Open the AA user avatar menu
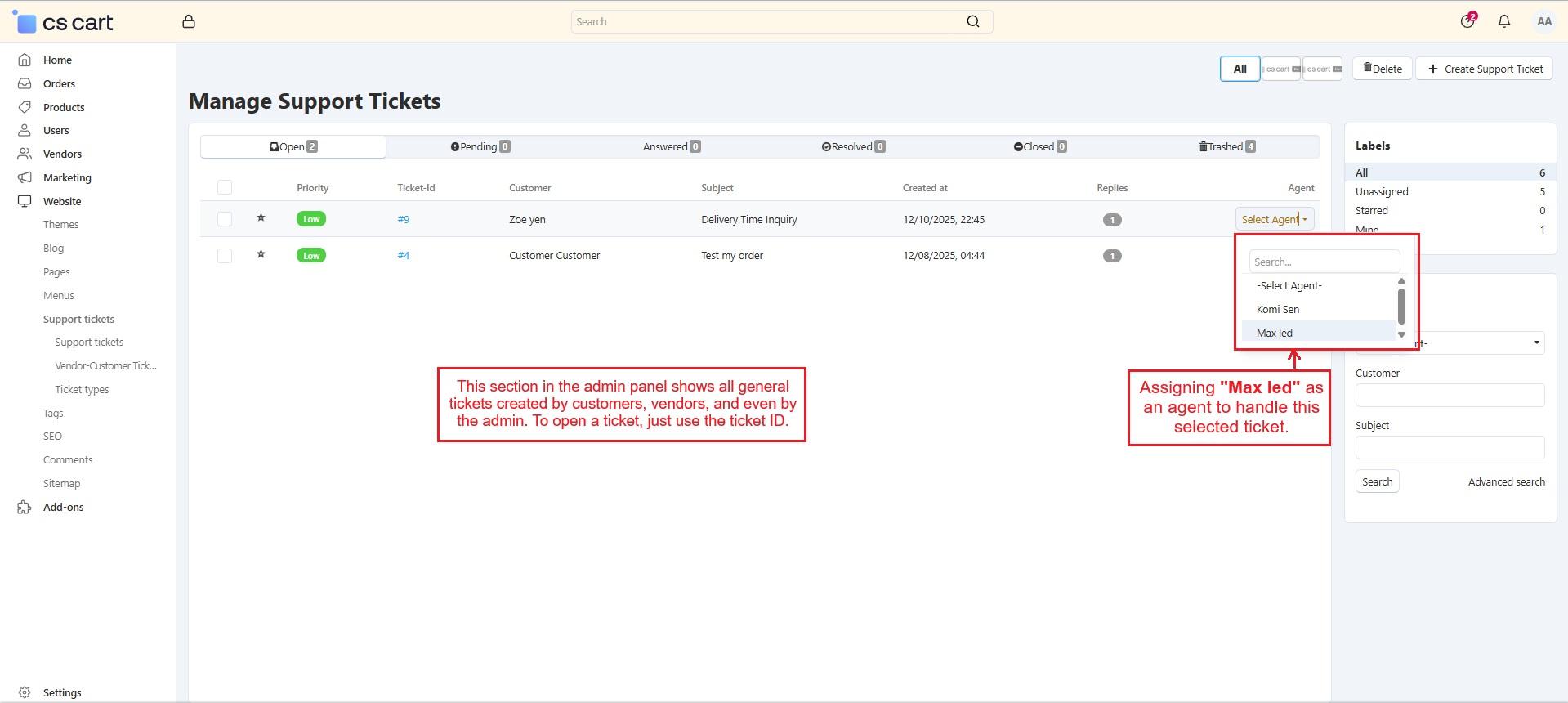The width and height of the screenshot is (1568, 703). (1543, 22)
